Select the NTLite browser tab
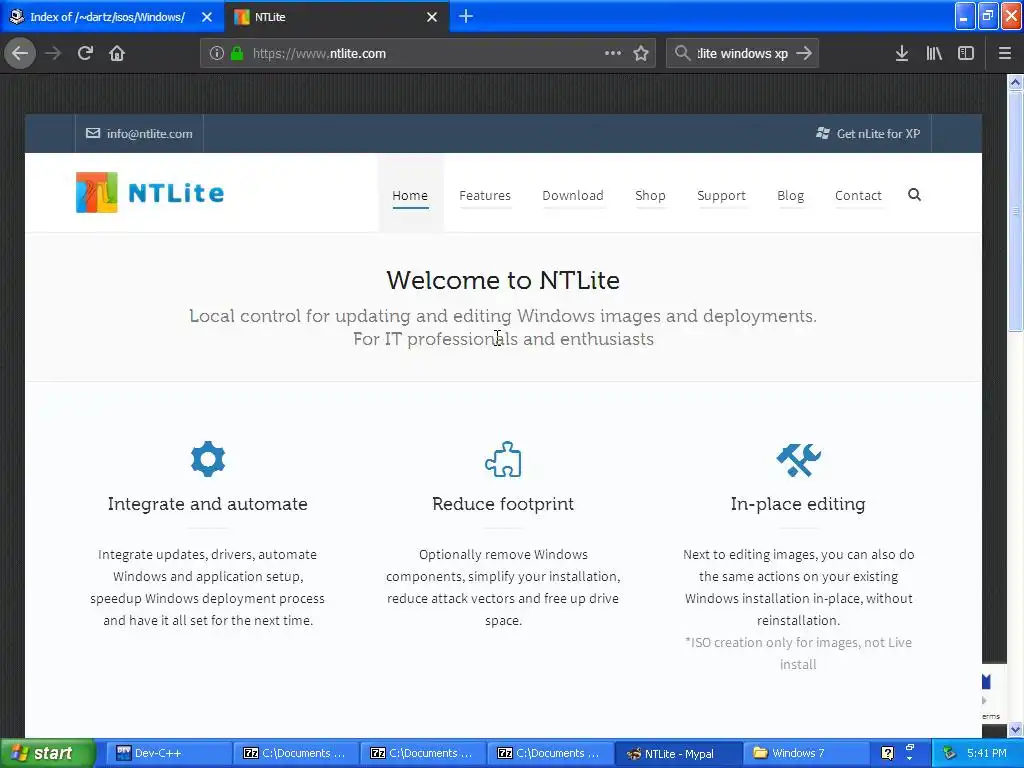Viewport: 1024px width, 768px height. (336, 17)
